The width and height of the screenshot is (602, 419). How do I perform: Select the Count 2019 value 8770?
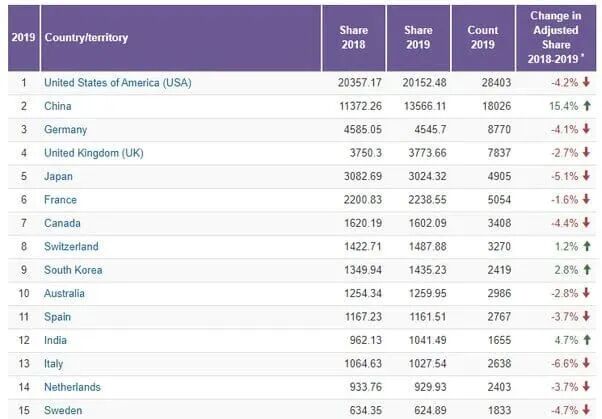point(499,129)
